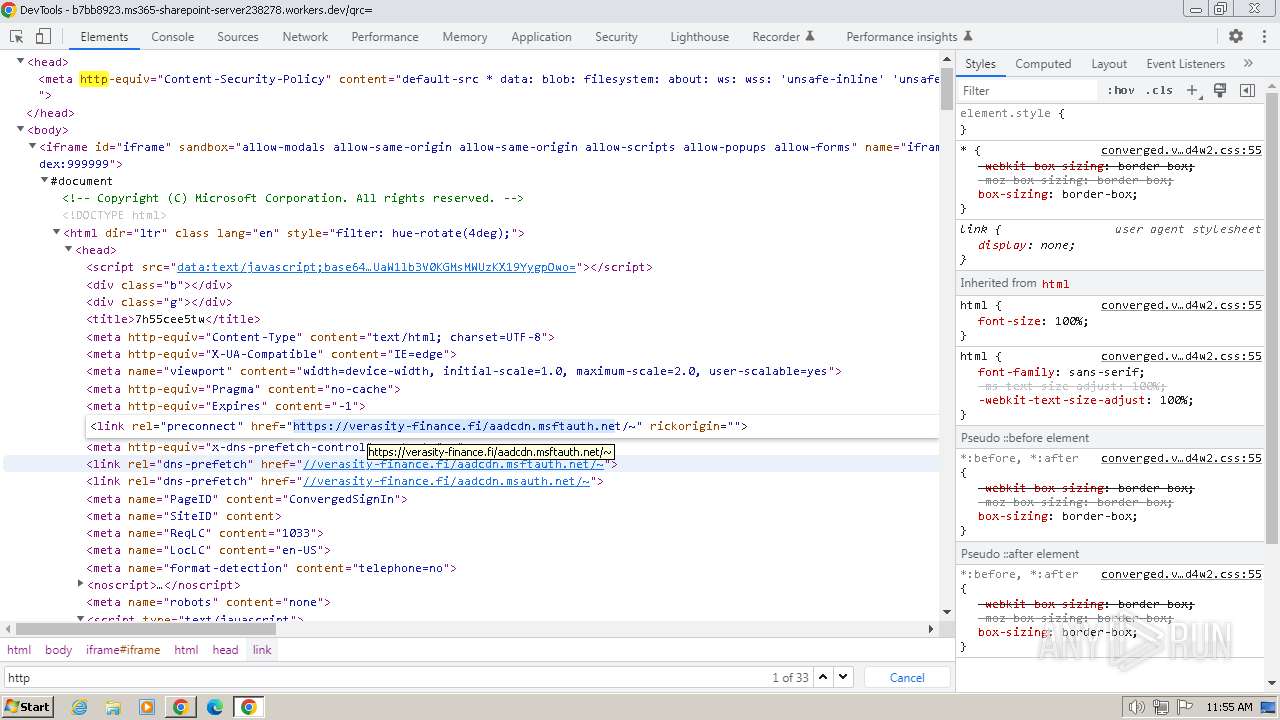The width and height of the screenshot is (1280, 720).
Task: Select the meta PageID ConvergedSignIn row
Action: point(247,499)
